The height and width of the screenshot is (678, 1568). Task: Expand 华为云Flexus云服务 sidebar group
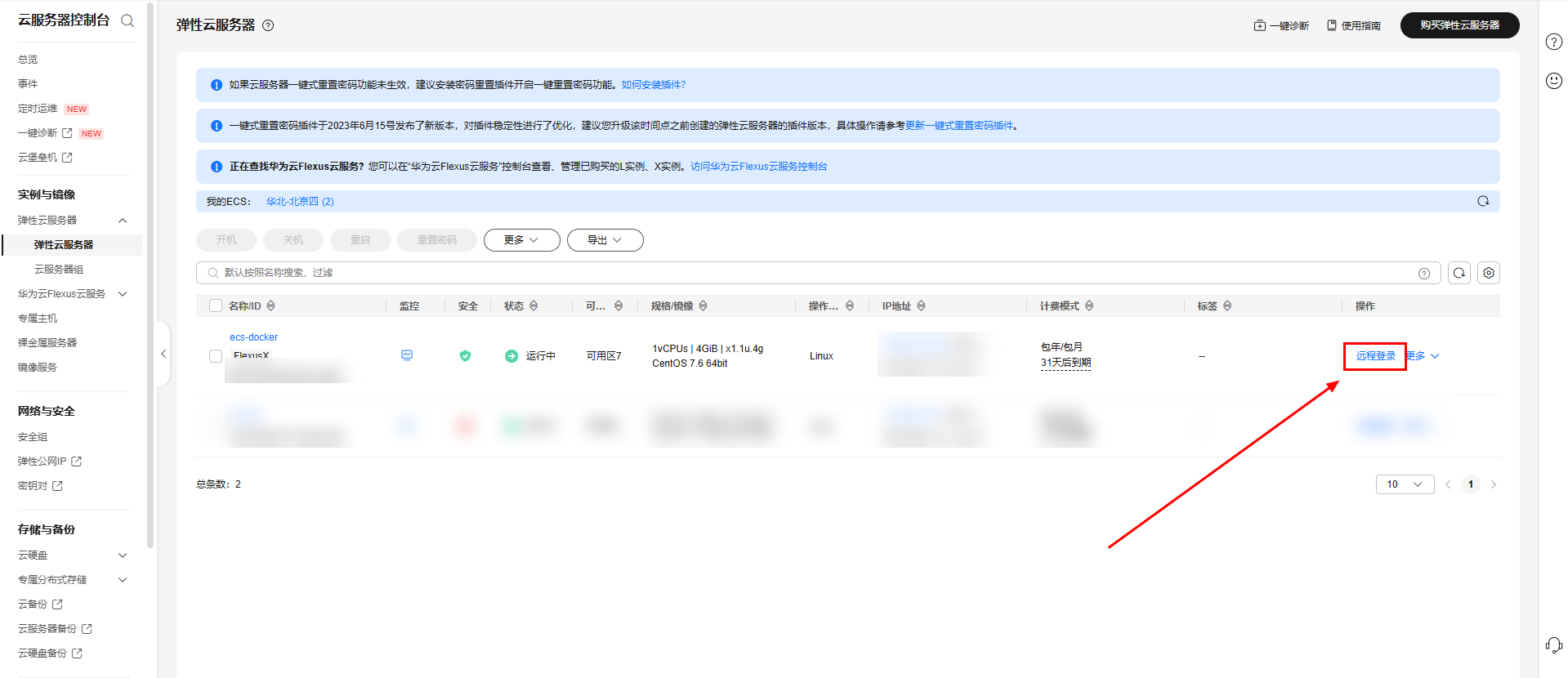pyautogui.click(x=123, y=294)
